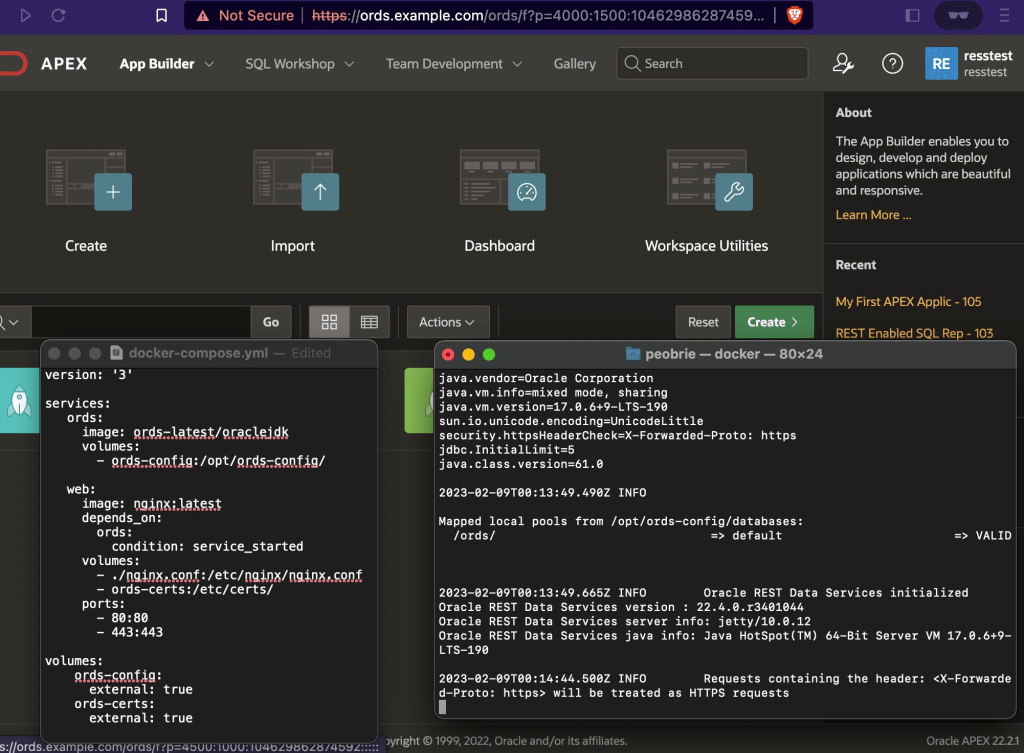Click the APEX Search field

point(712,64)
